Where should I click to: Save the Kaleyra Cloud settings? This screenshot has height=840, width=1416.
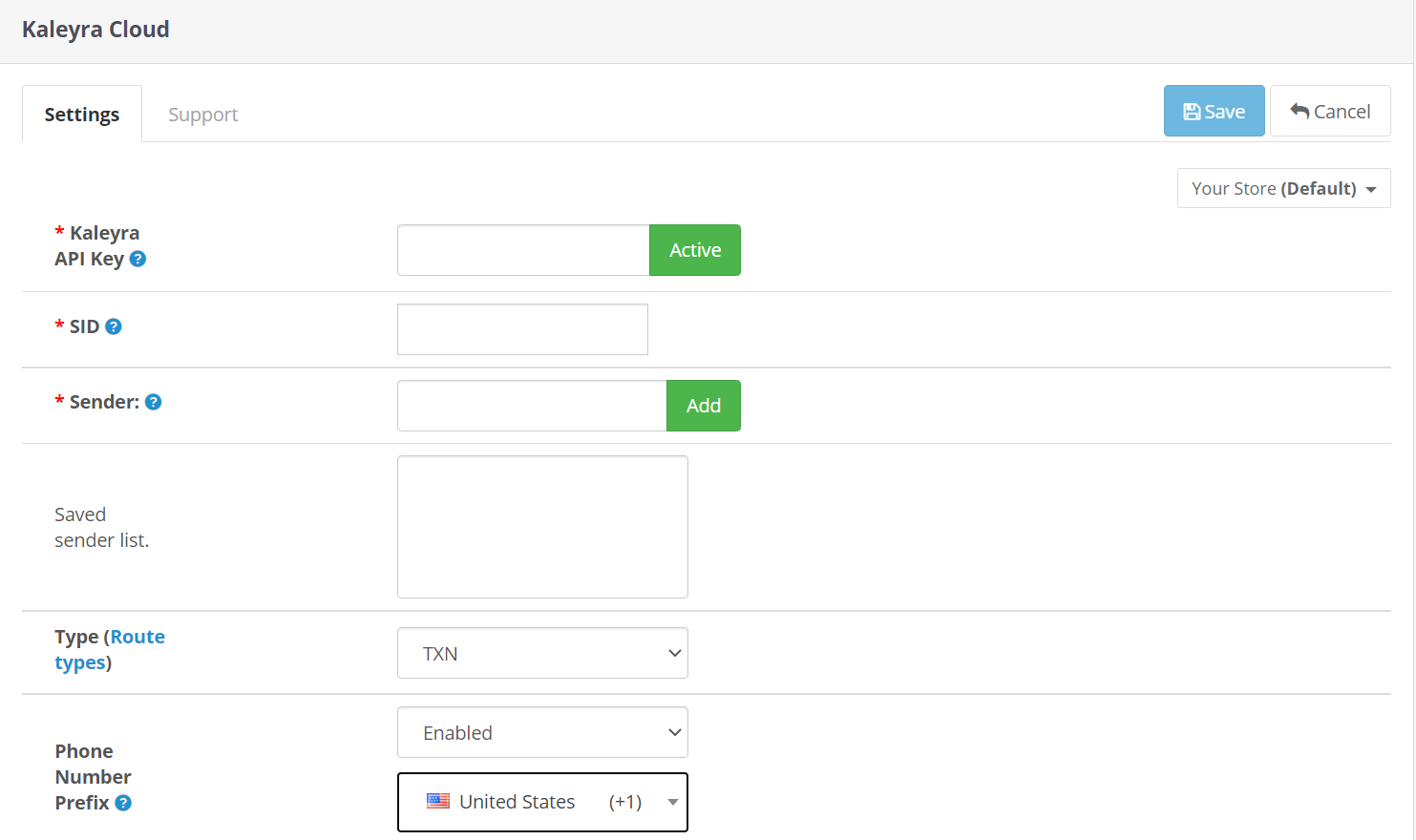point(1214,111)
